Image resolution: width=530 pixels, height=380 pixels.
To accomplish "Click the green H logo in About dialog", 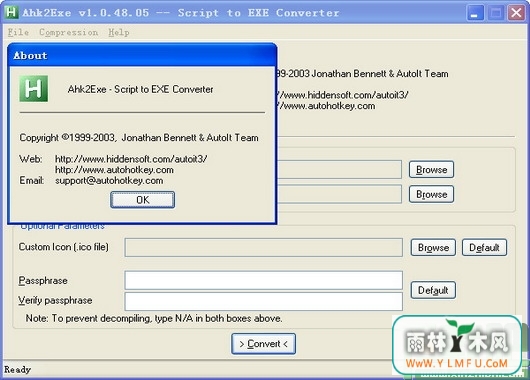I will (33, 89).
